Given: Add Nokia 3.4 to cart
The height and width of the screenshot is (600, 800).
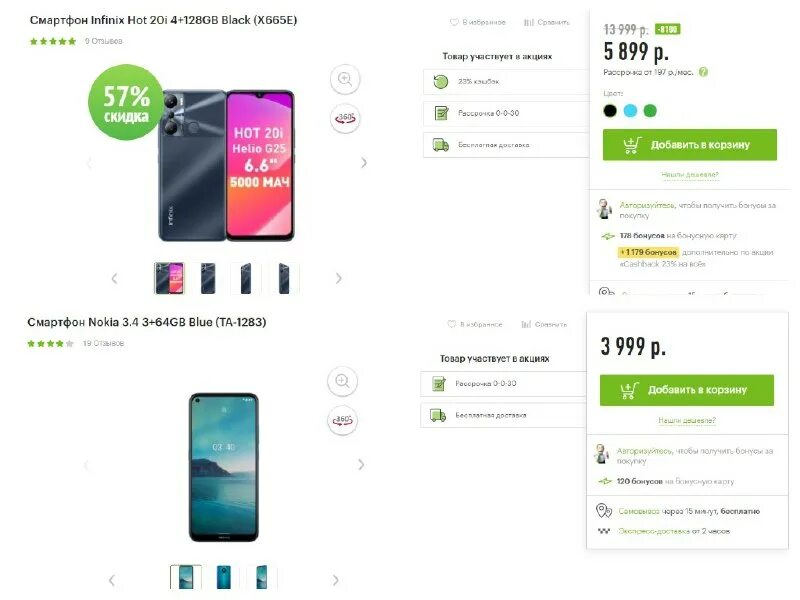Looking at the screenshot, I should [x=687, y=390].
